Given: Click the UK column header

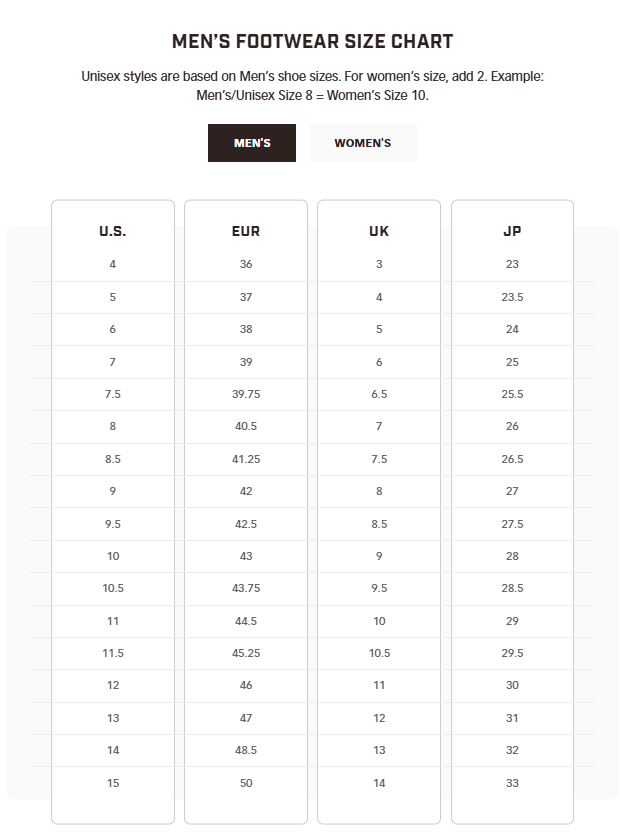Looking at the screenshot, I should [x=379, y=231].
